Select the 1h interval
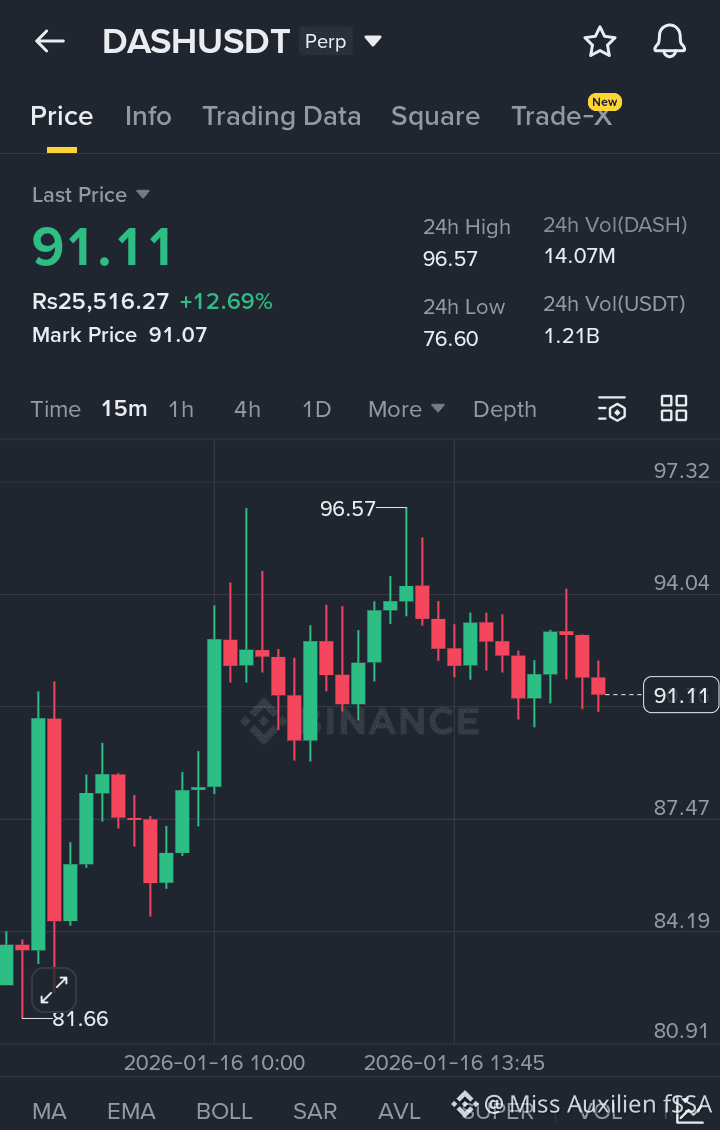 click(181, 409)
